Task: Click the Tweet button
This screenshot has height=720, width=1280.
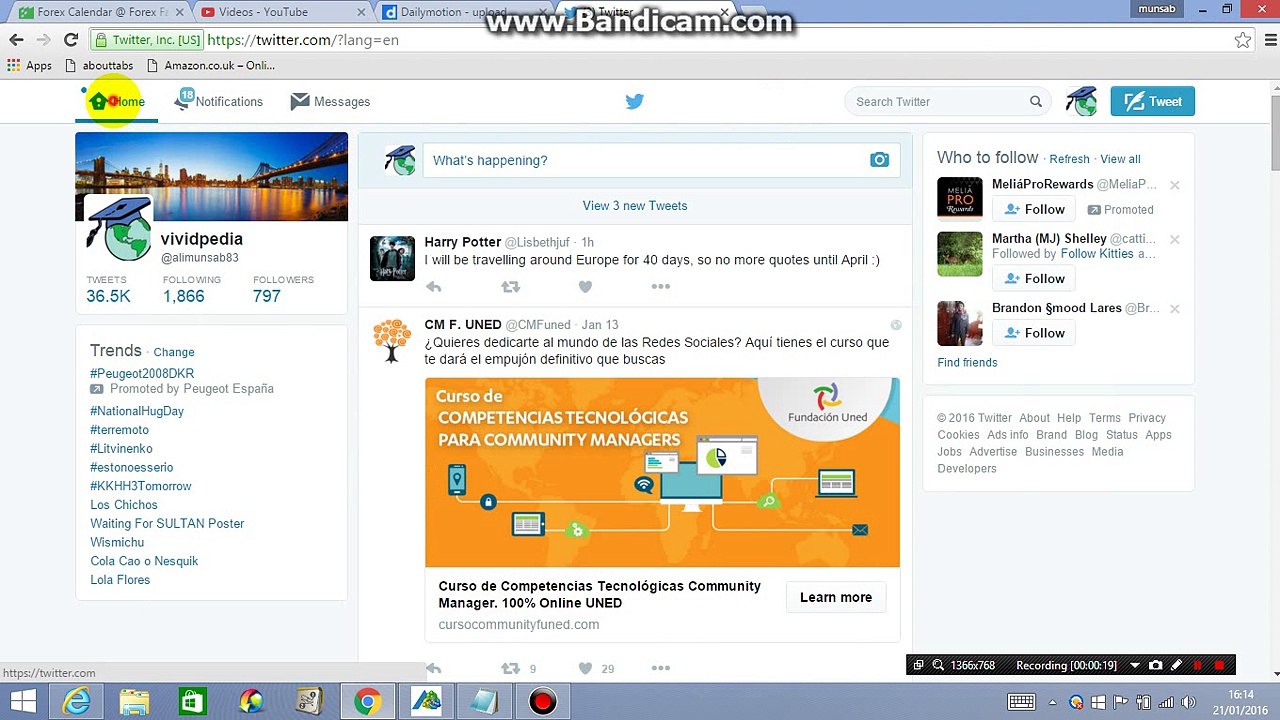Action: pos(1152,101)
